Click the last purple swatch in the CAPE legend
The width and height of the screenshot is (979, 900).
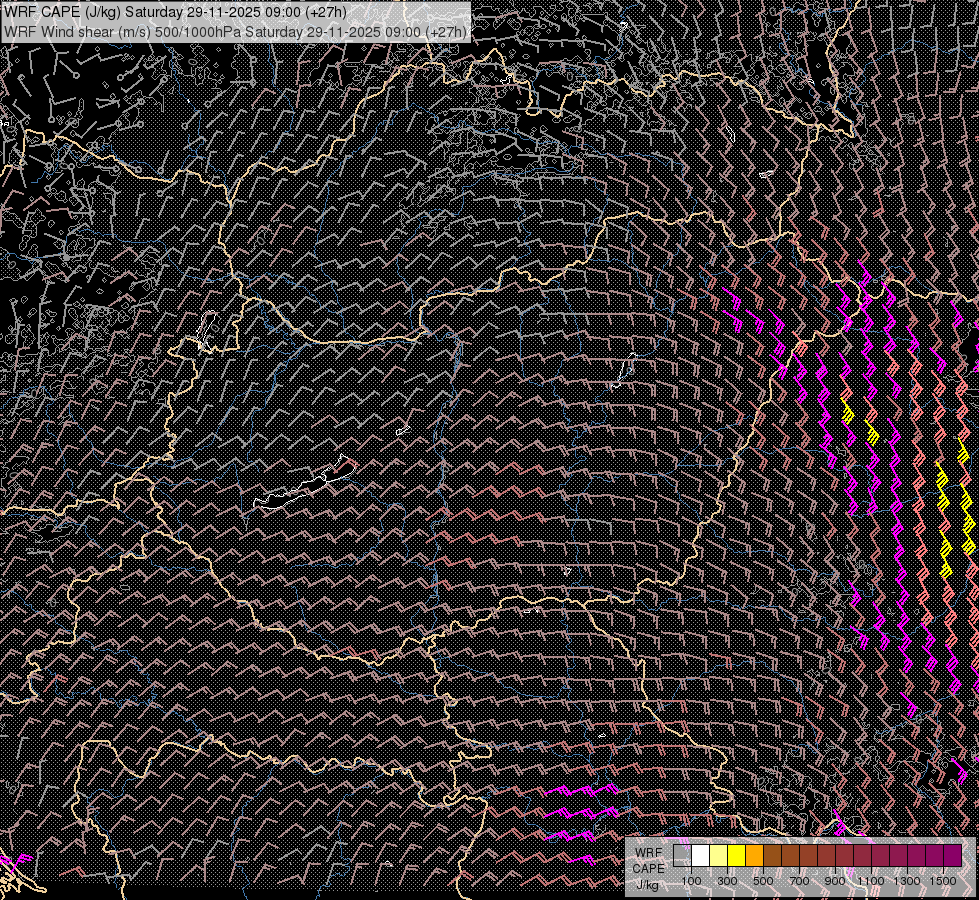(x=953, y=855)
